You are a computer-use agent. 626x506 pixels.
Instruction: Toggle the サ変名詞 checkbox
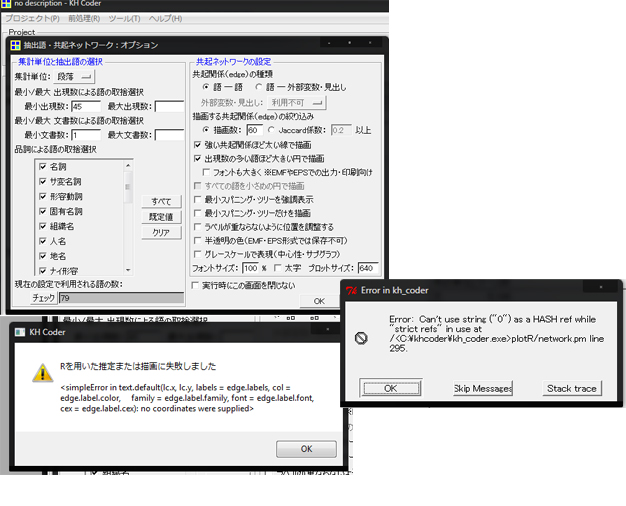43,182
